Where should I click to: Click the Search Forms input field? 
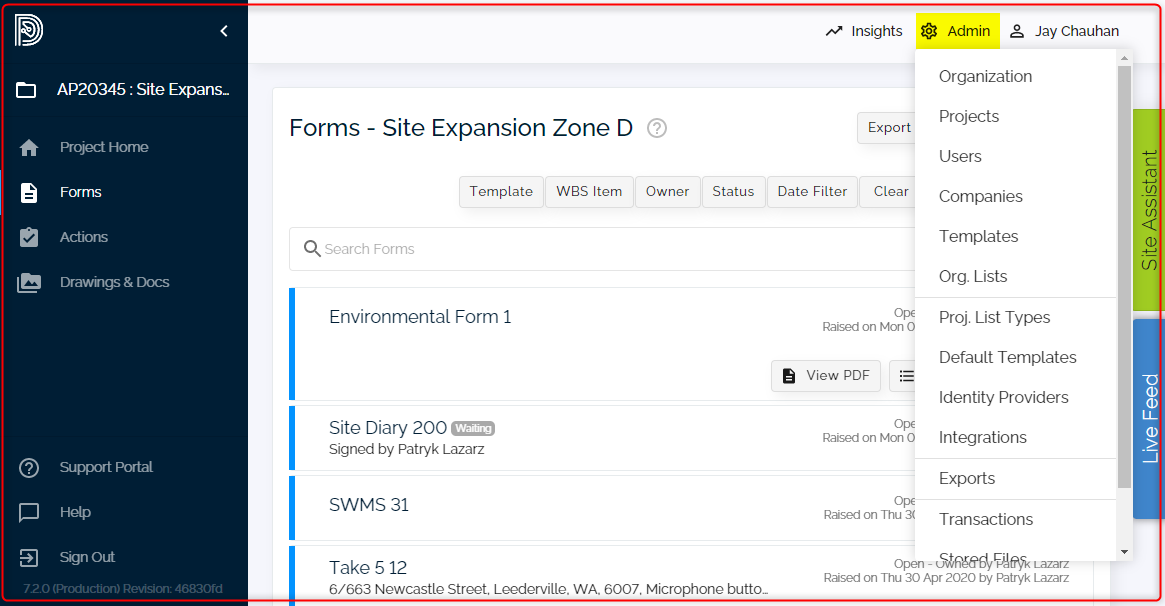click(600, 249)
